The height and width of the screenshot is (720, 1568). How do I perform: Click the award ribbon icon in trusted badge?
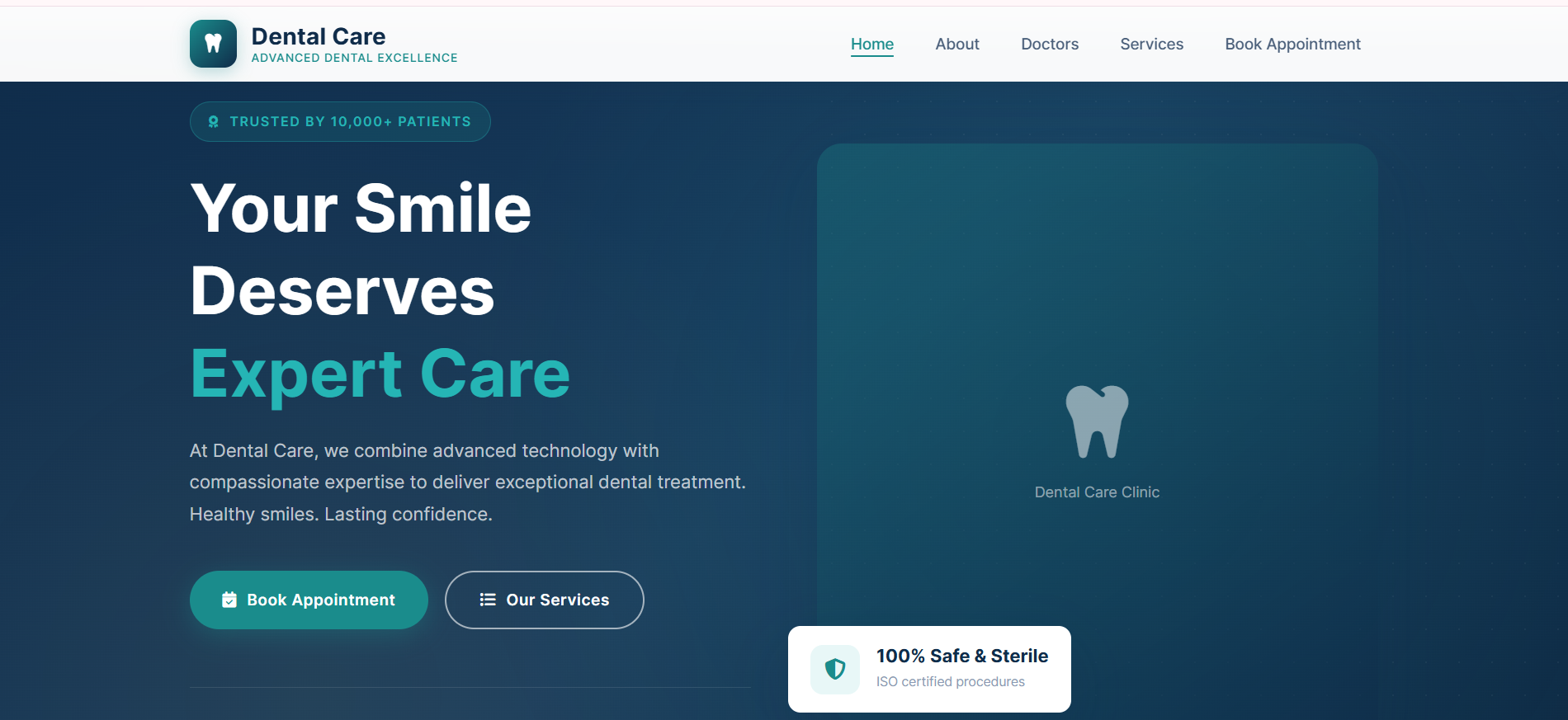214,122
